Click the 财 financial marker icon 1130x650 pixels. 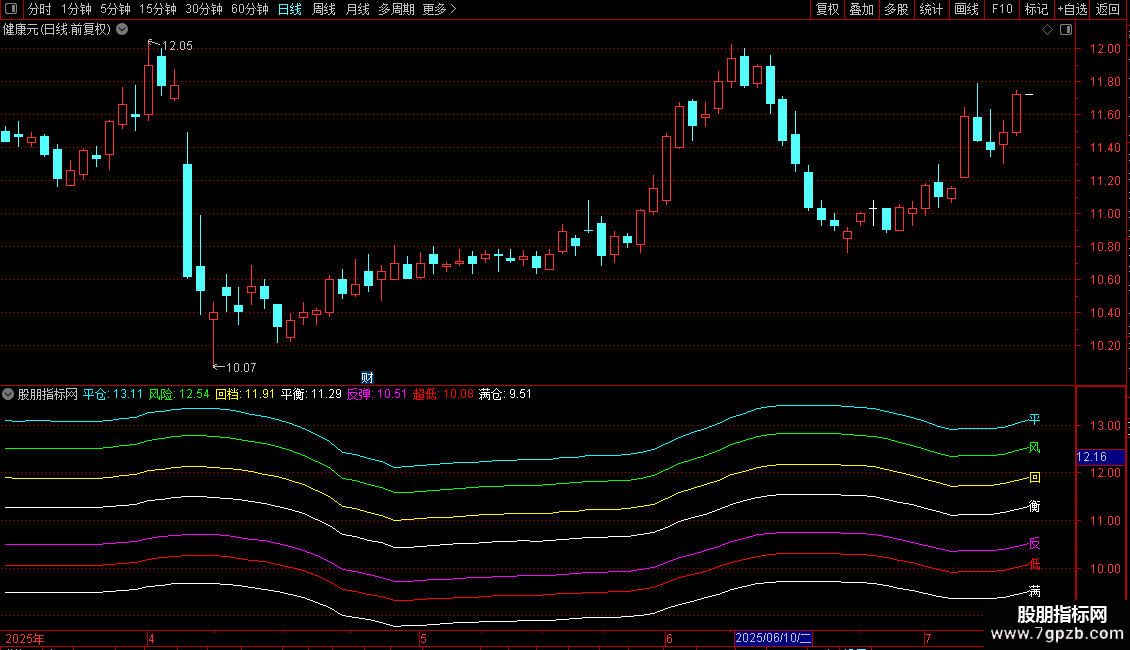367,378
